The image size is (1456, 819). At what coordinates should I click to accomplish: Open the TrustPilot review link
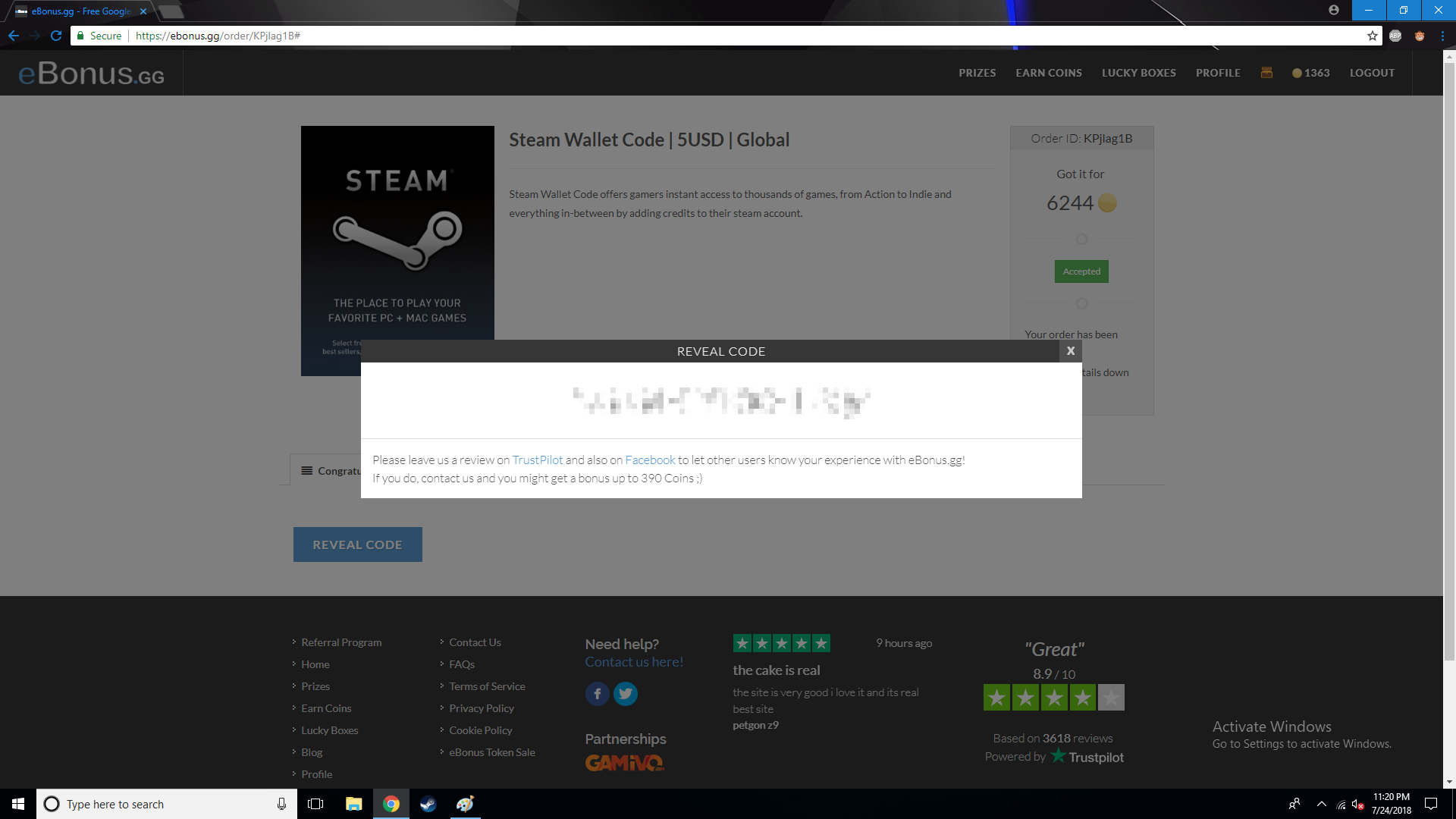coord(537,460)
